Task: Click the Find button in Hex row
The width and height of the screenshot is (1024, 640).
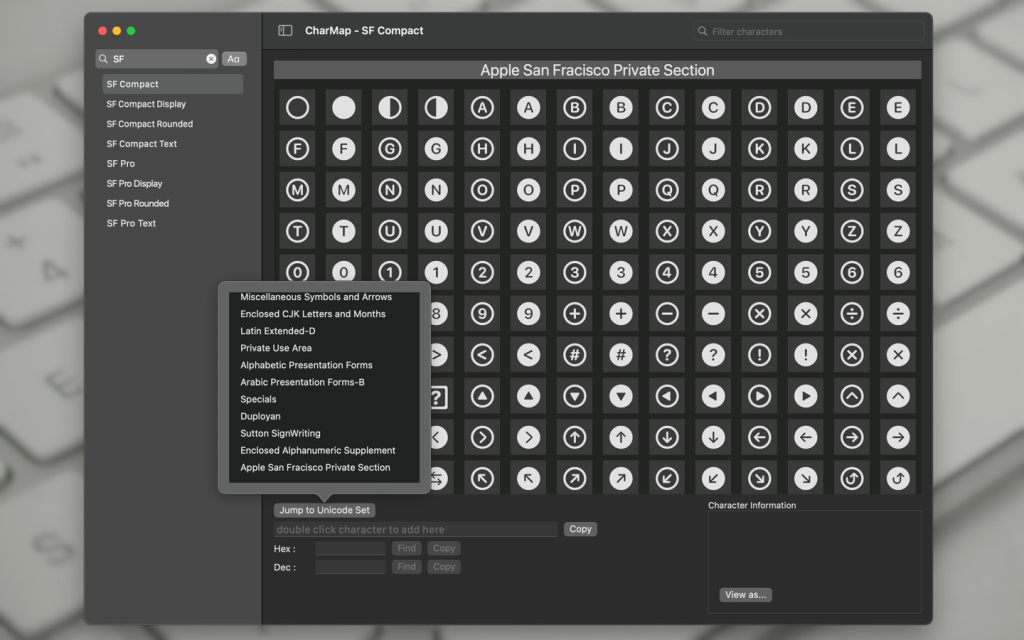Action: 406,548
